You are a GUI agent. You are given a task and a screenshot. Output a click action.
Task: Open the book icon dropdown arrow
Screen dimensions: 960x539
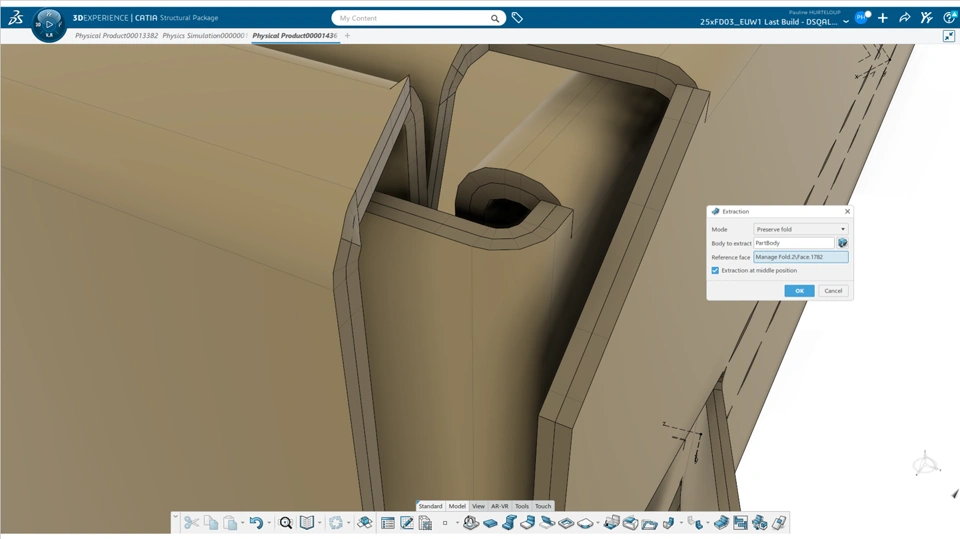320,523
